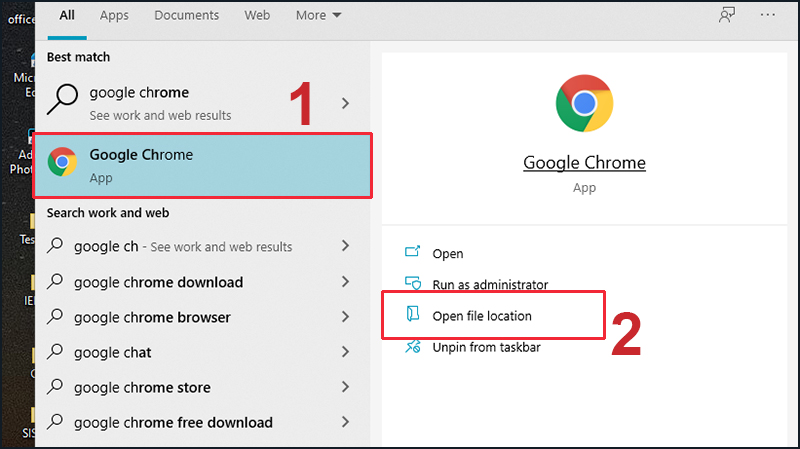The width and height of the screenshot is (800, 449).
Task: Expand arrow for google chrome download suggestion
Action: [346, 282]
